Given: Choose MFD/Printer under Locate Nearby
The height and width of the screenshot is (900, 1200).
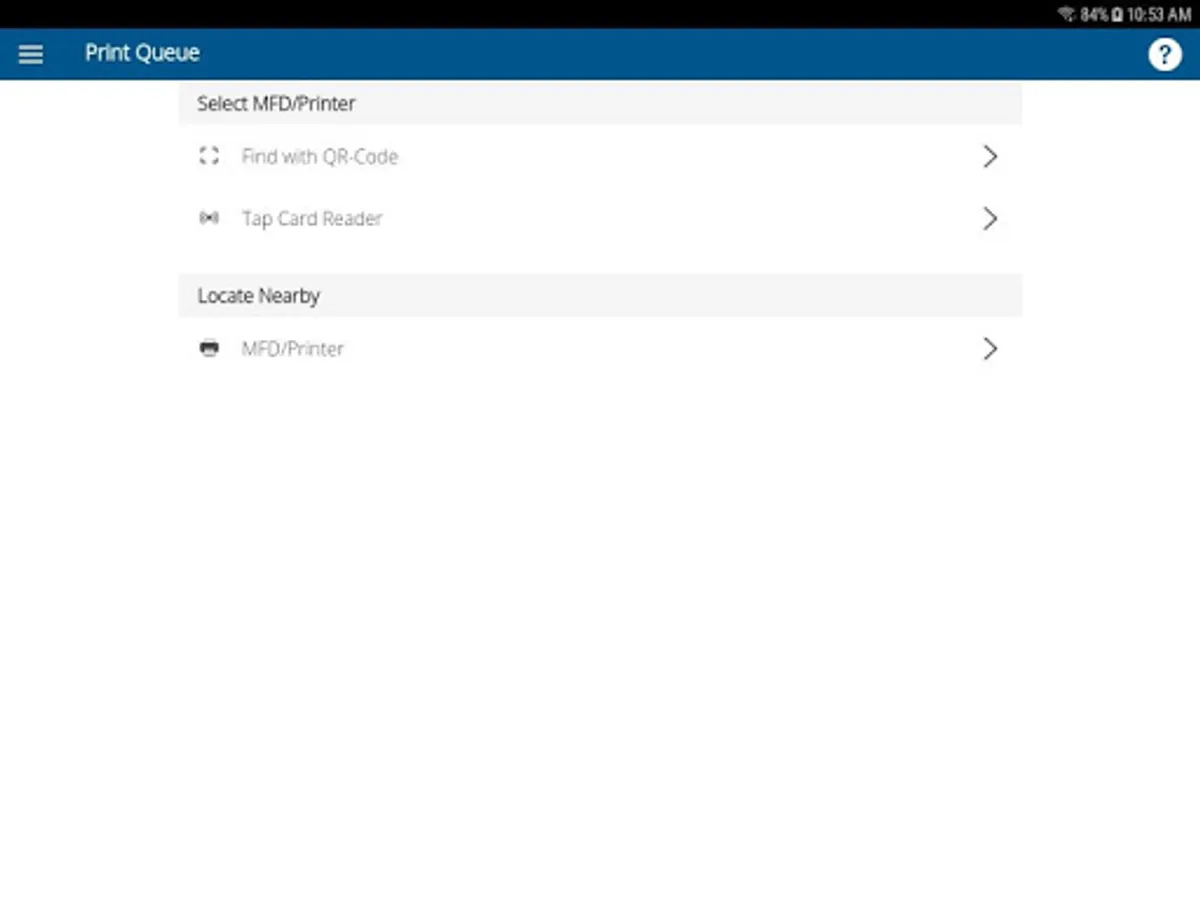Looking at the screenshot, I should tap(600, 348).
